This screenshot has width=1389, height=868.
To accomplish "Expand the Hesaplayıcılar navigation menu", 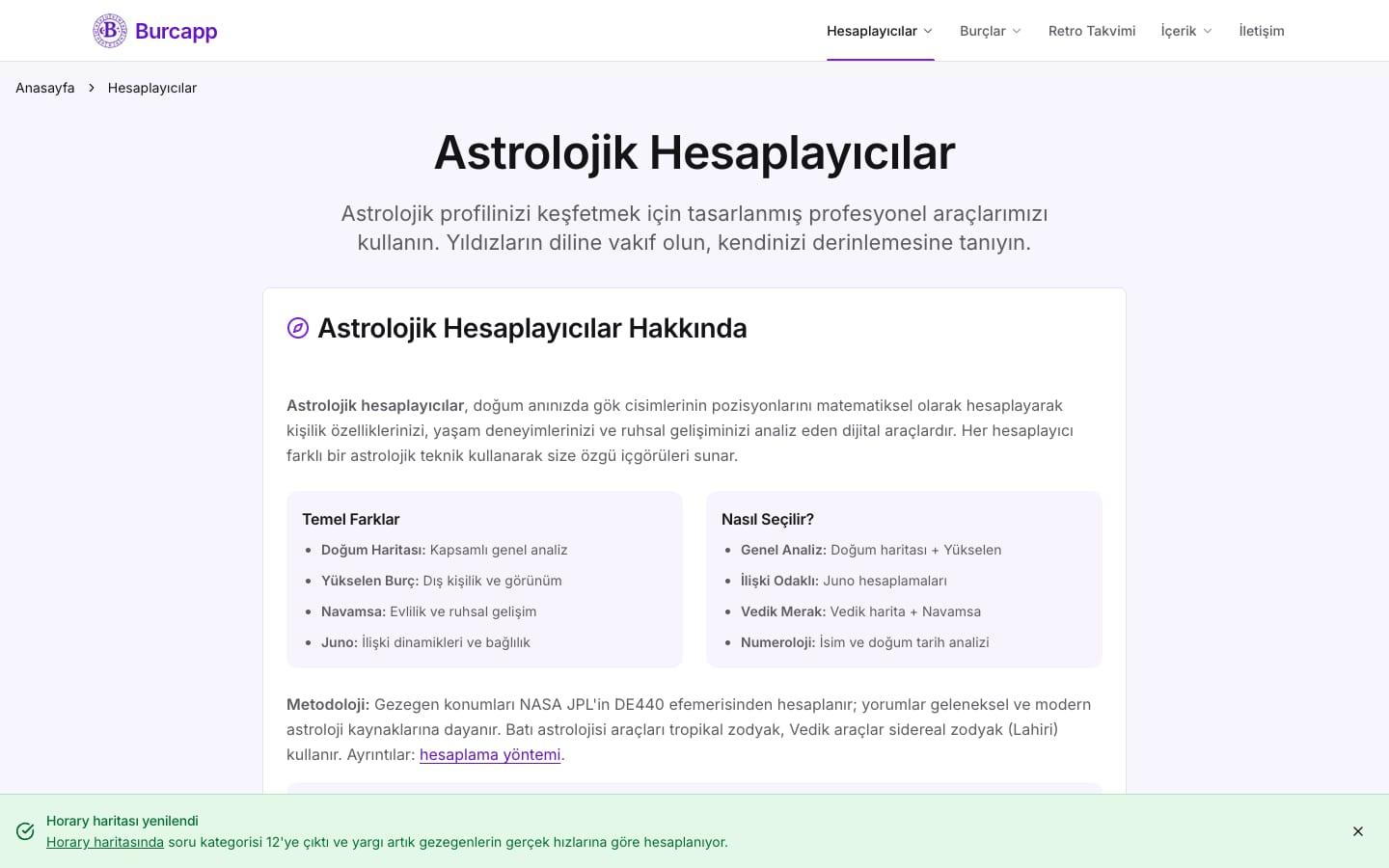I will [x=880, y=31].
